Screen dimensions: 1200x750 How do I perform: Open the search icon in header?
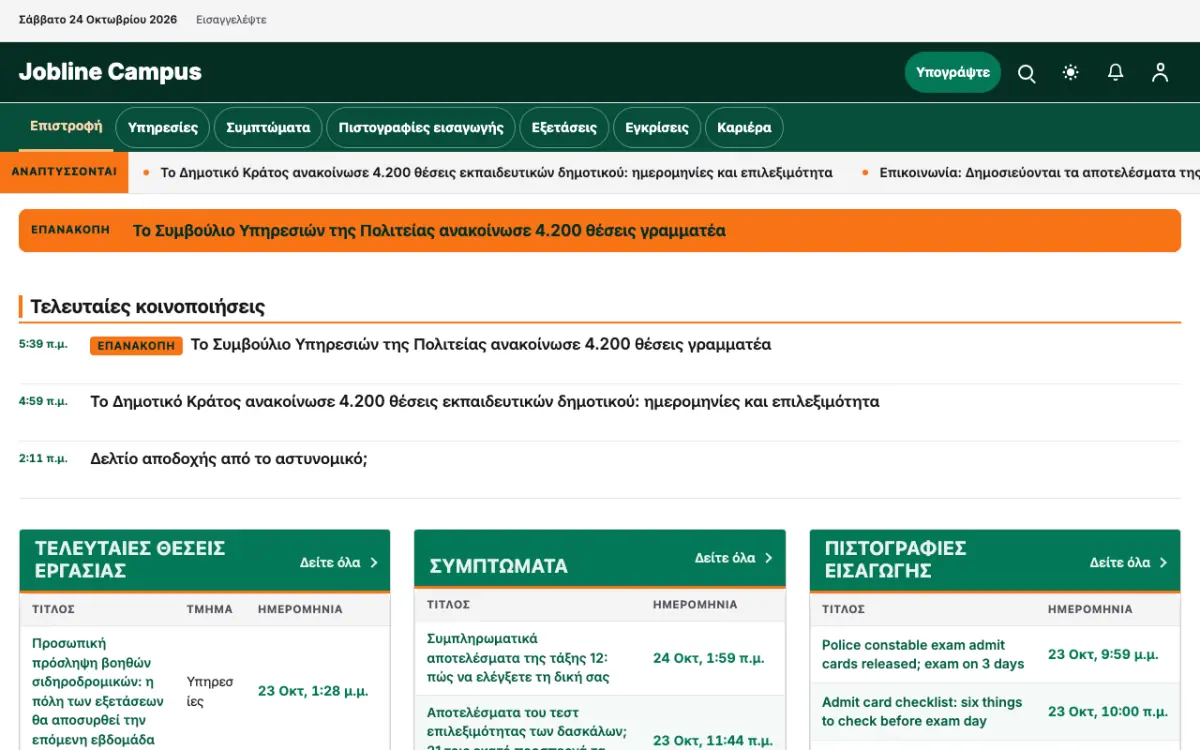click(x=1026, y=72)
